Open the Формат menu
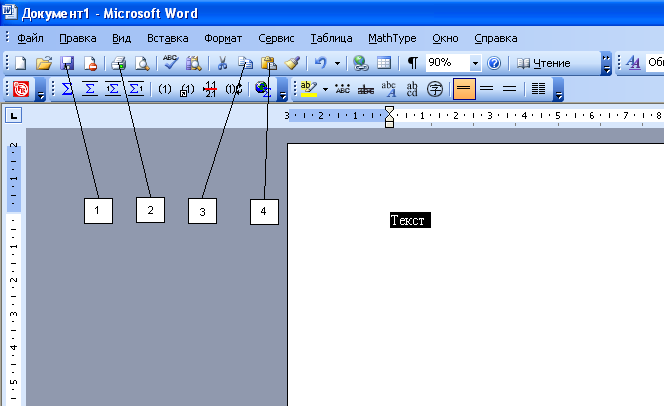The image size is (664, 406). point(223,38)
